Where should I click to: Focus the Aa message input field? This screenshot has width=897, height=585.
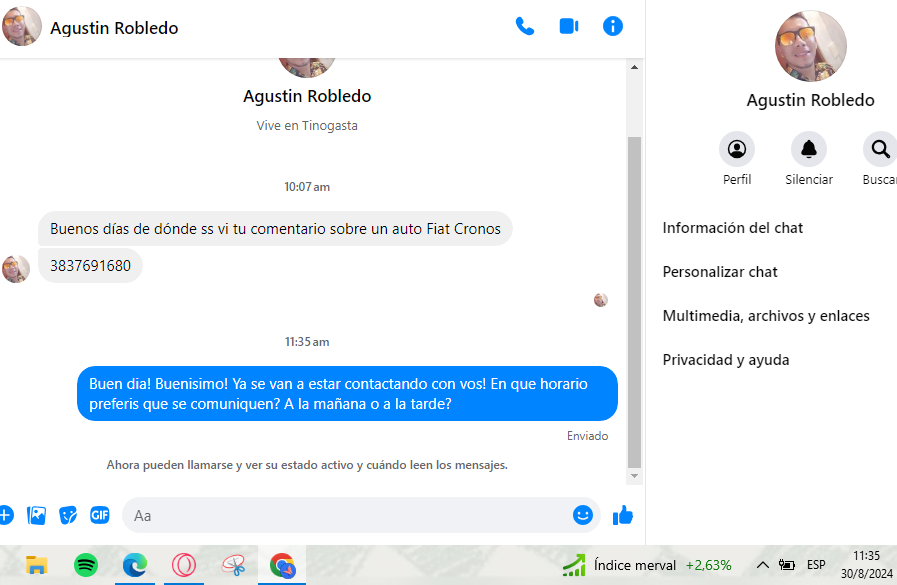coord(346,515)
